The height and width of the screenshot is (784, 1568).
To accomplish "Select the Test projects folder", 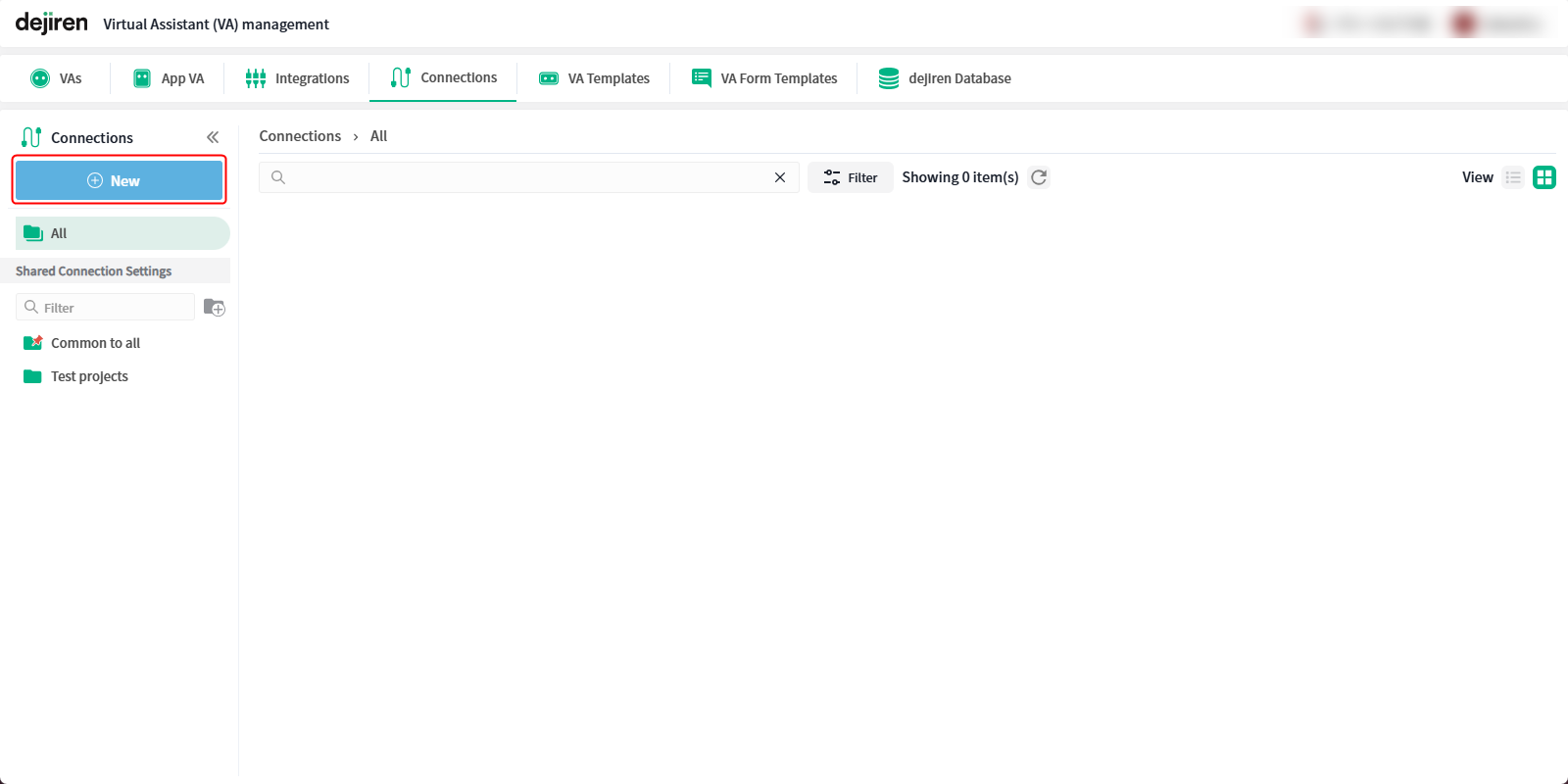I will pyautogui.click(x=89, y=376).
